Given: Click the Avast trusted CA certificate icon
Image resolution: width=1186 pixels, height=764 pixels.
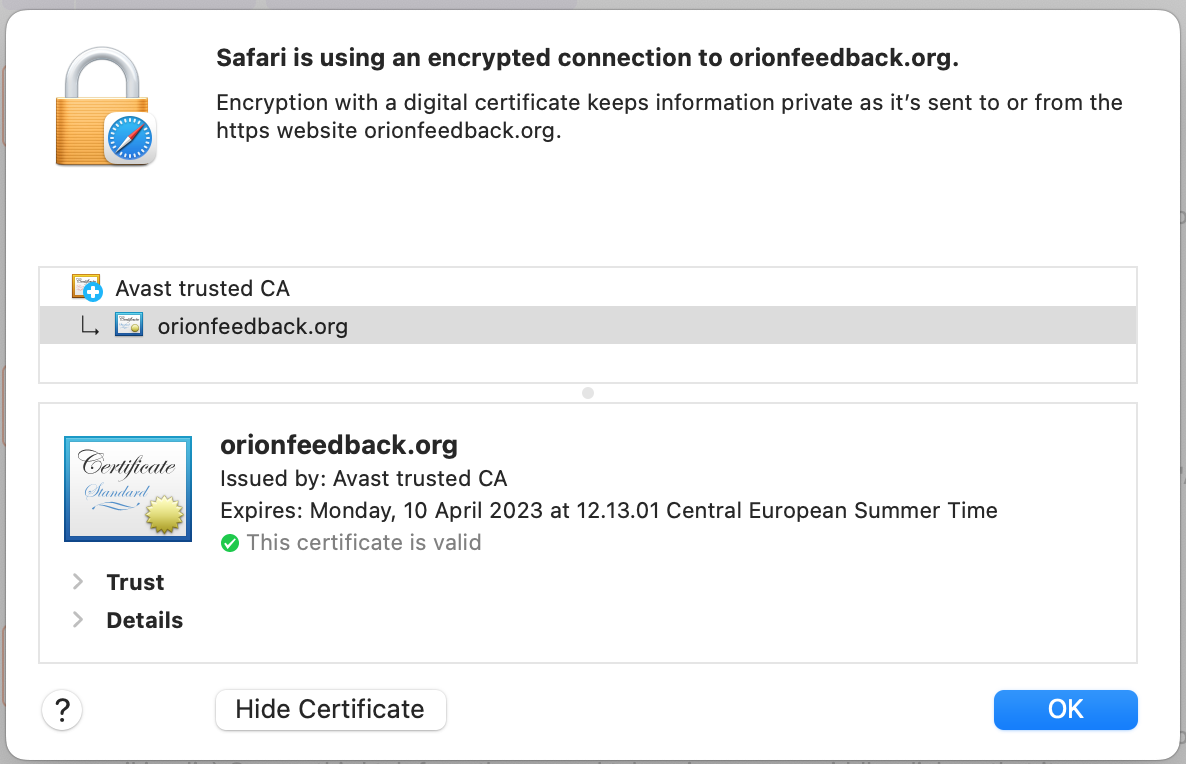Looking at the screenshot, I should [87, 288].
